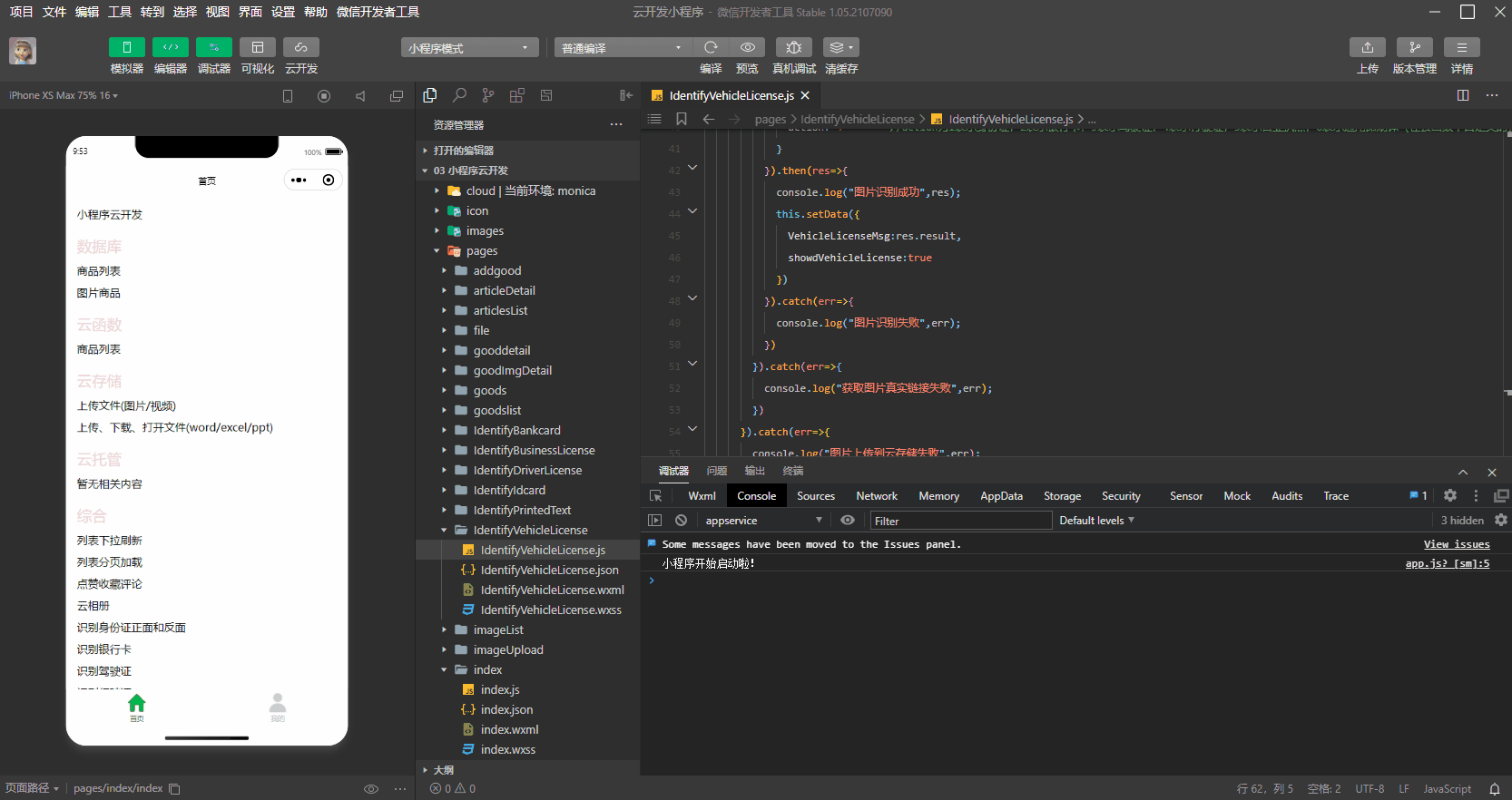This screenshot has height=800, width=1512.
Task: Clear console with the ban icon
Action: pos(681,521)
